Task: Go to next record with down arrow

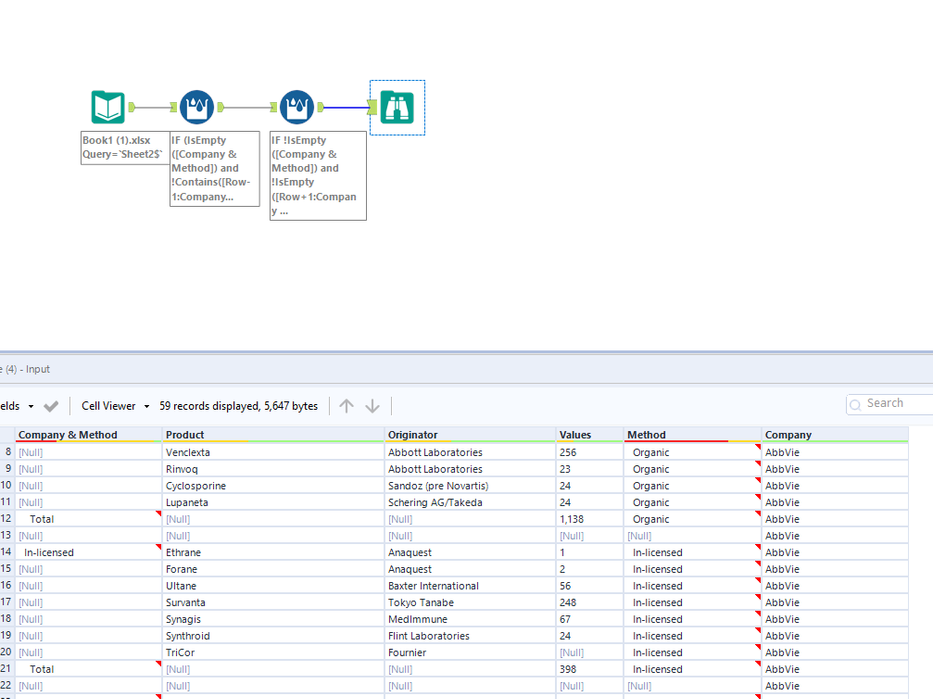Action: [x=372, y=406]
